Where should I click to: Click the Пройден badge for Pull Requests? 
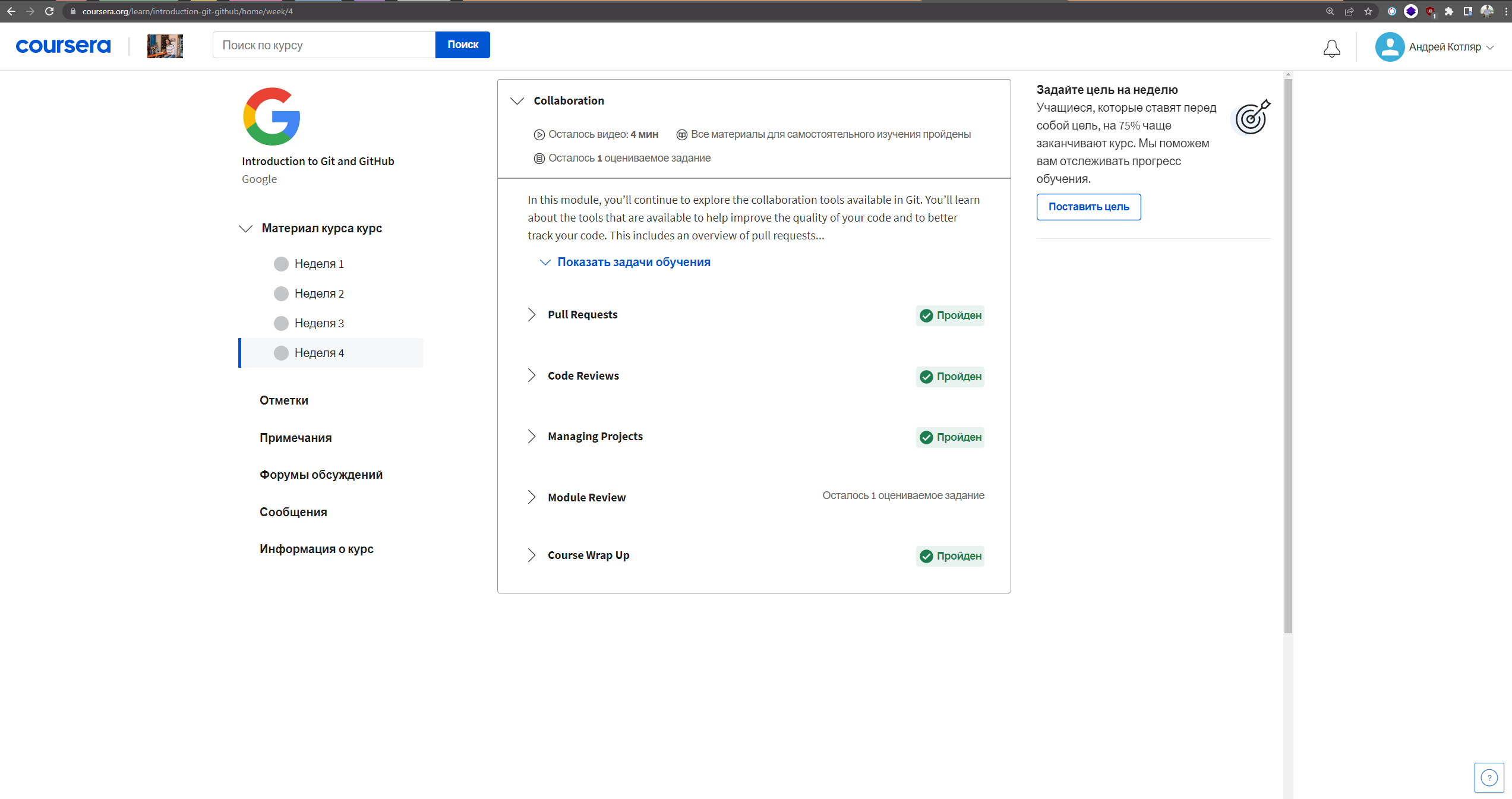[950, 315]
